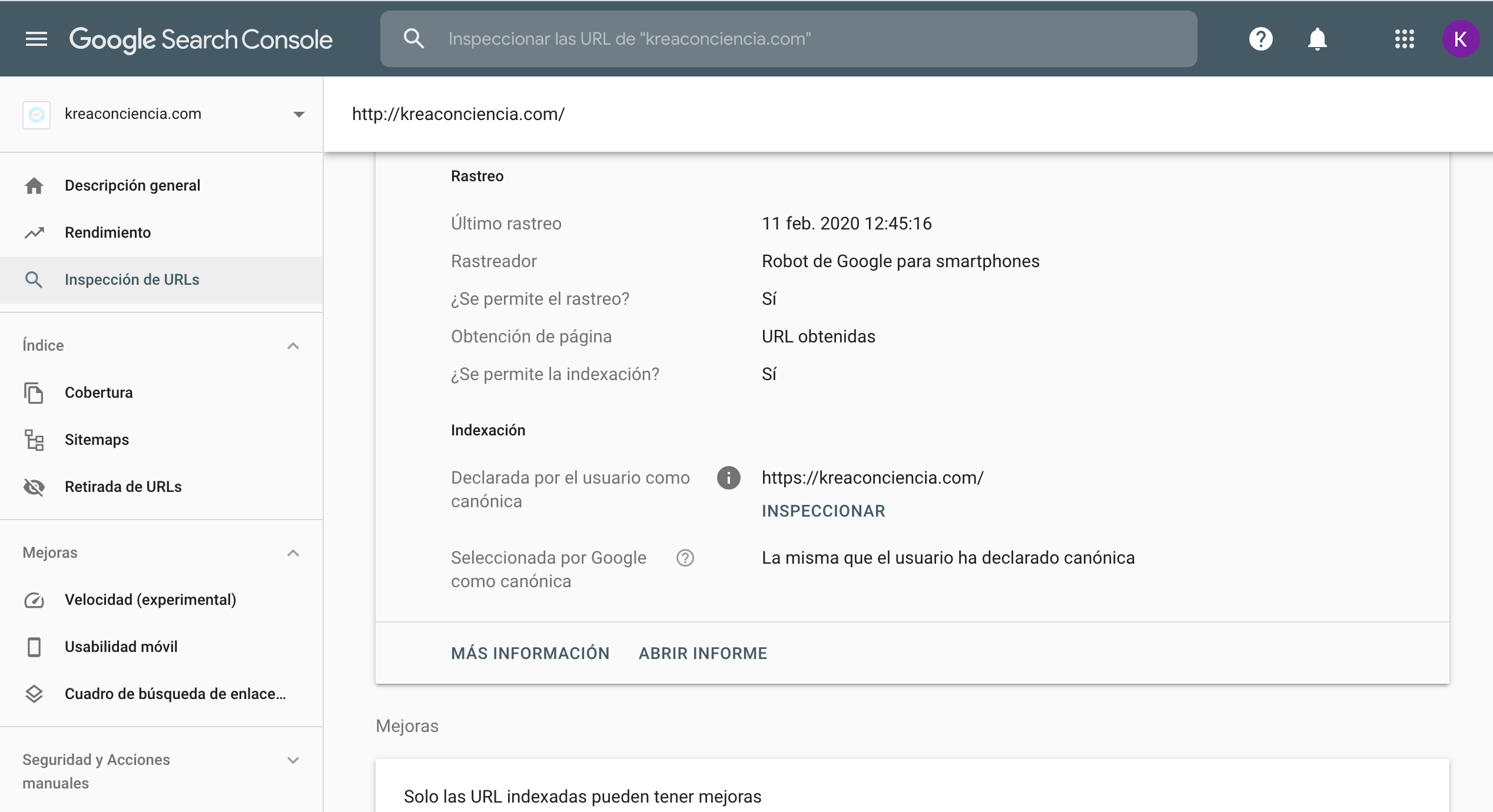Click the speedometer icon beside Velocidad
Screen dimensions: 1493x812
coord(34,600)
